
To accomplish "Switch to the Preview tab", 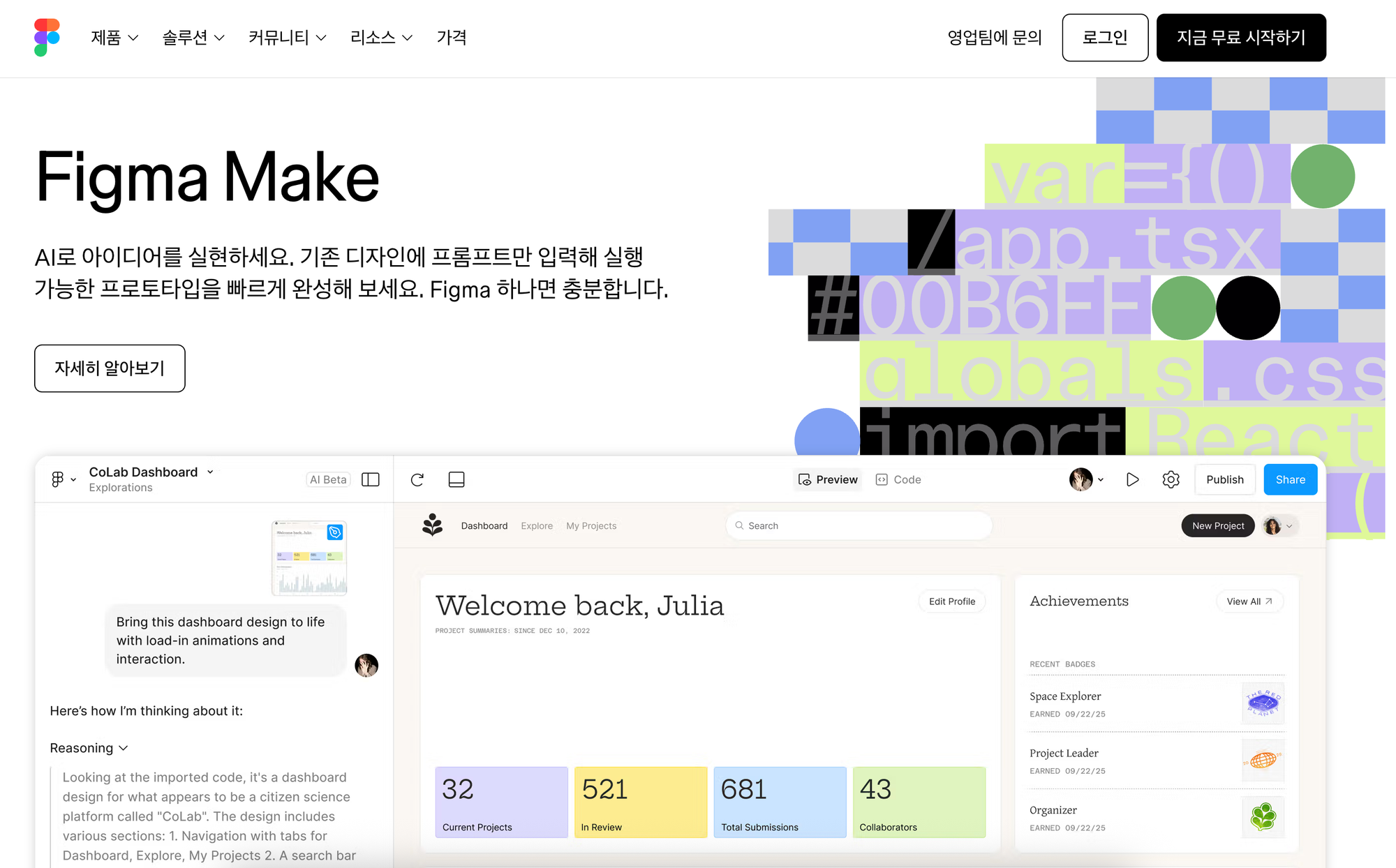I will pos(828,479).
